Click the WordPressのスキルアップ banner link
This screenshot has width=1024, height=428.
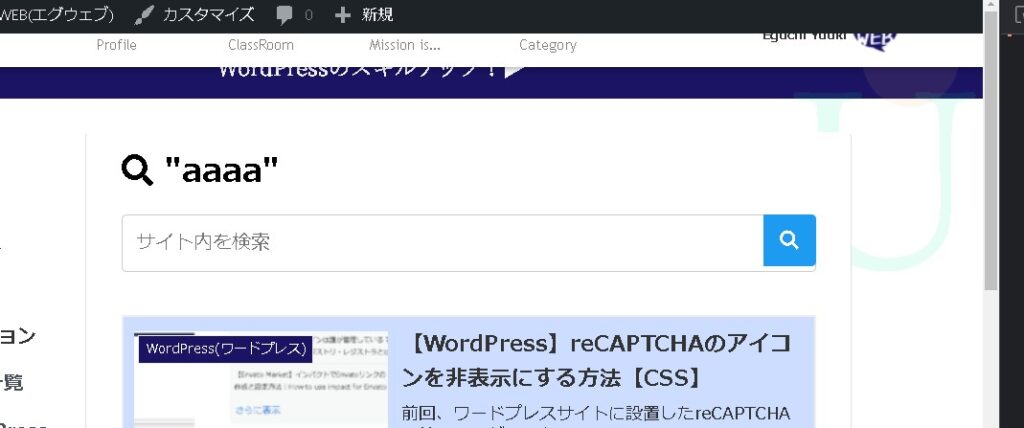click(x=370, y=70)
